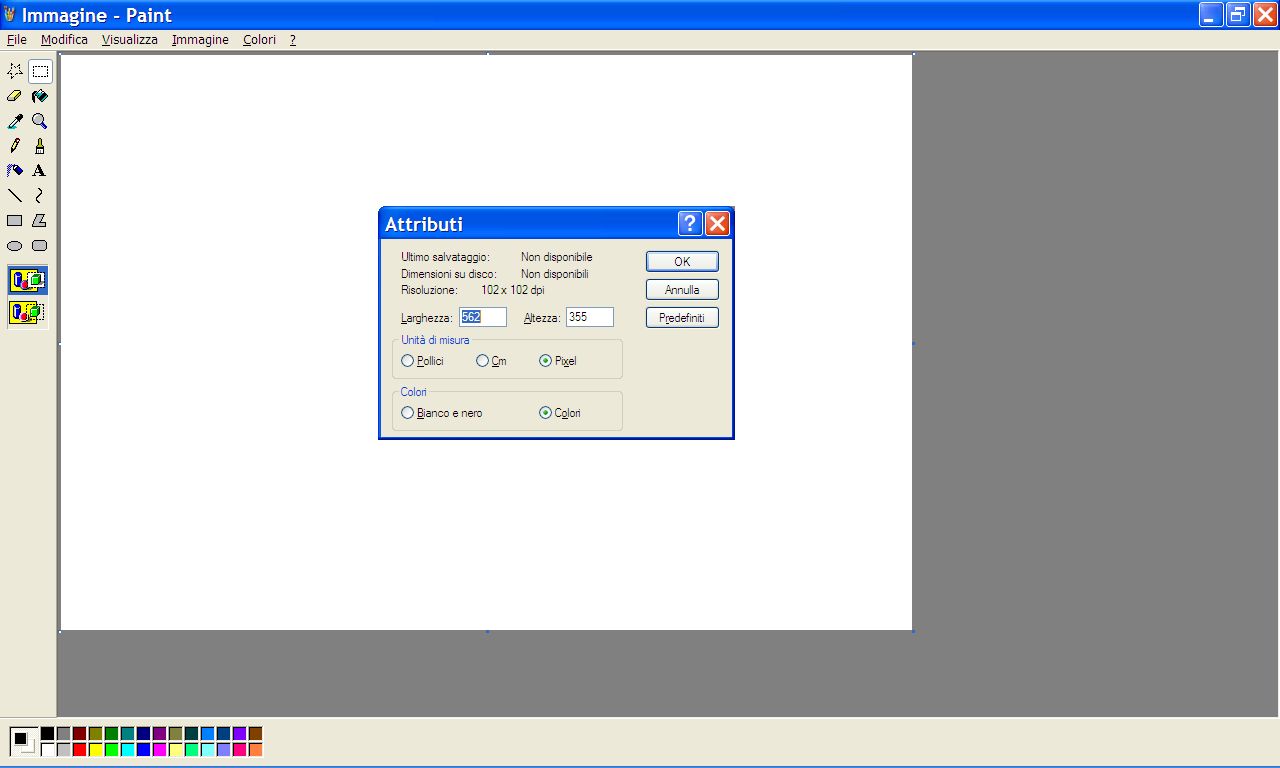Pick the dark gray color swatch
This screenshot has height=768, width=1280.
coord(63,734)
